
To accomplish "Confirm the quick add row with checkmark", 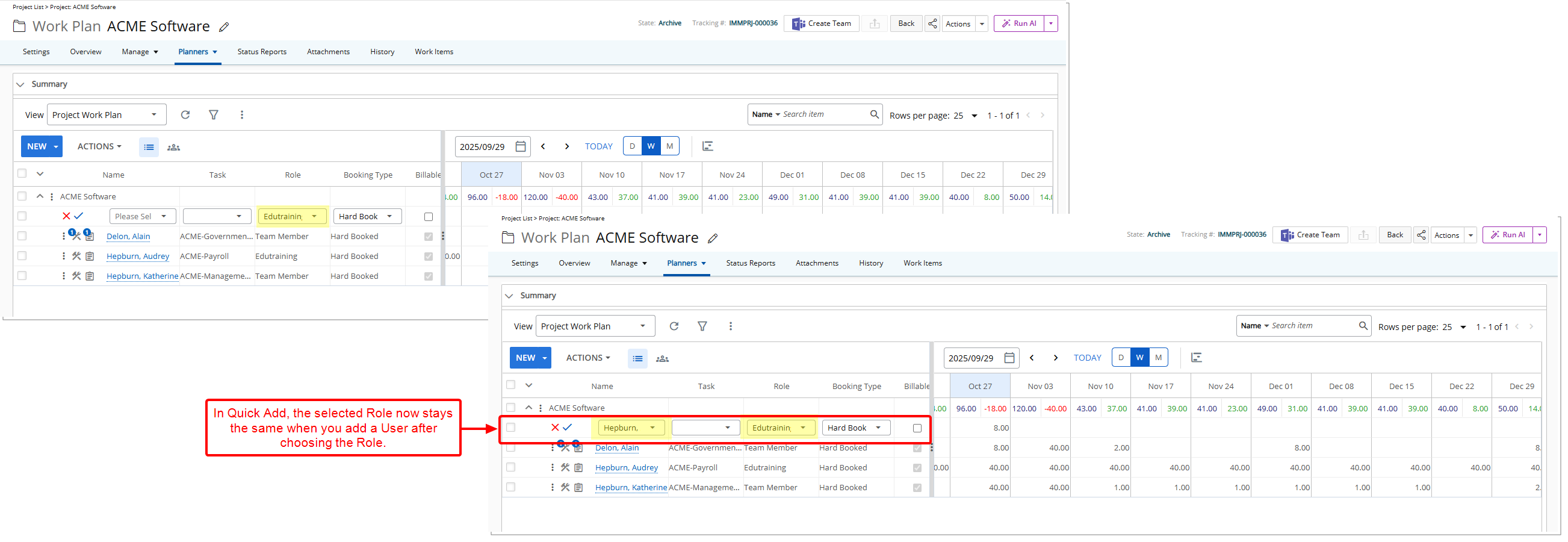I will tap(567, 427).
